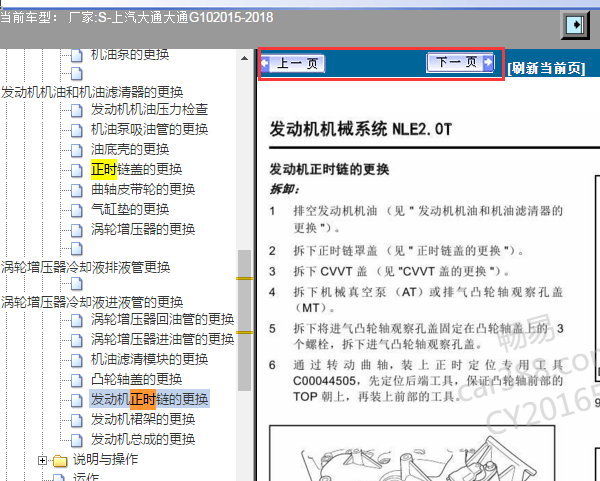Open 机油泵的更换 tree entry
The width and height of the screenshot is (600, 481).
pos(130,54)
